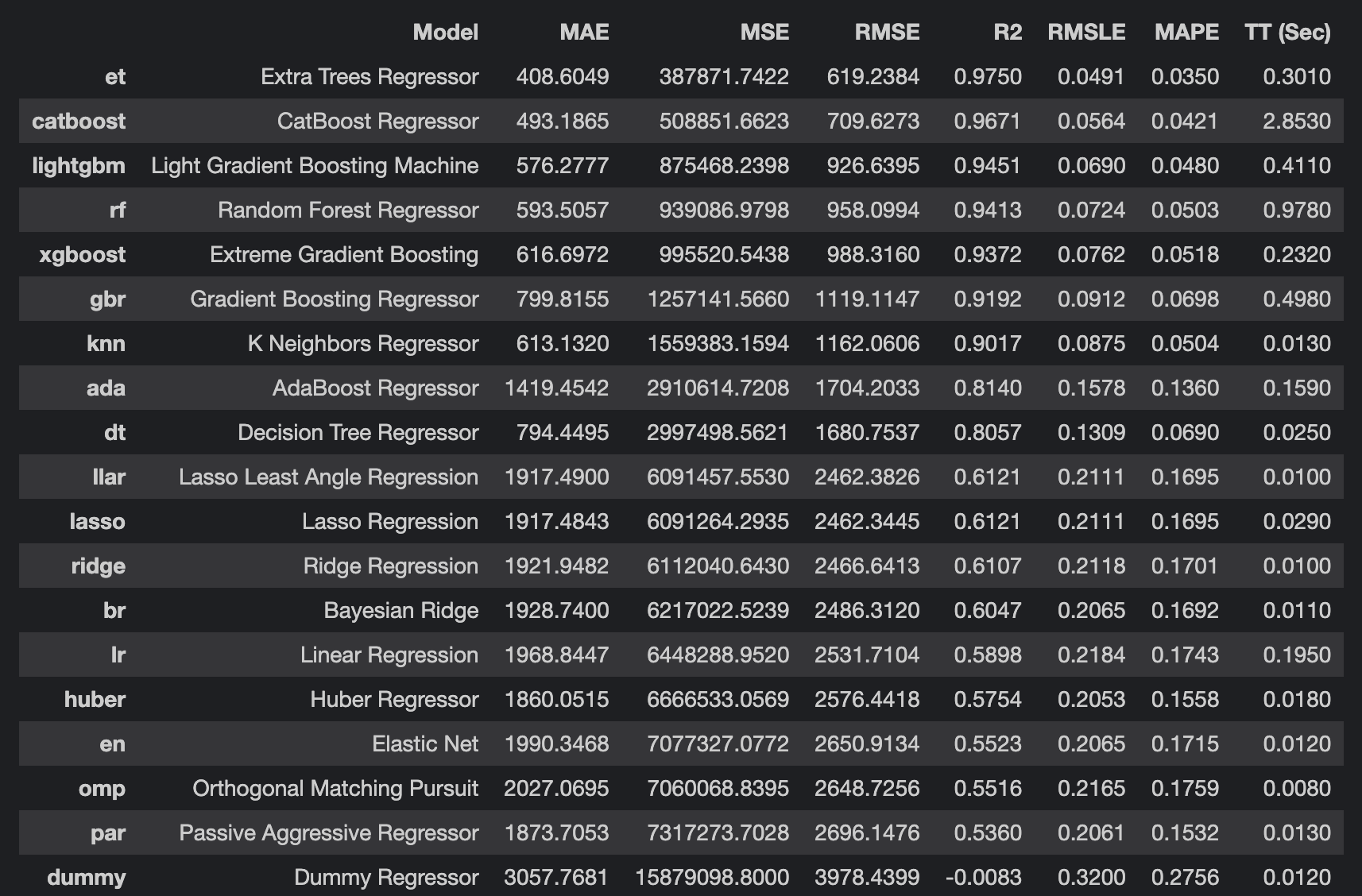
Task: Click the MAPE column header
Action: tap(1186, 32)
